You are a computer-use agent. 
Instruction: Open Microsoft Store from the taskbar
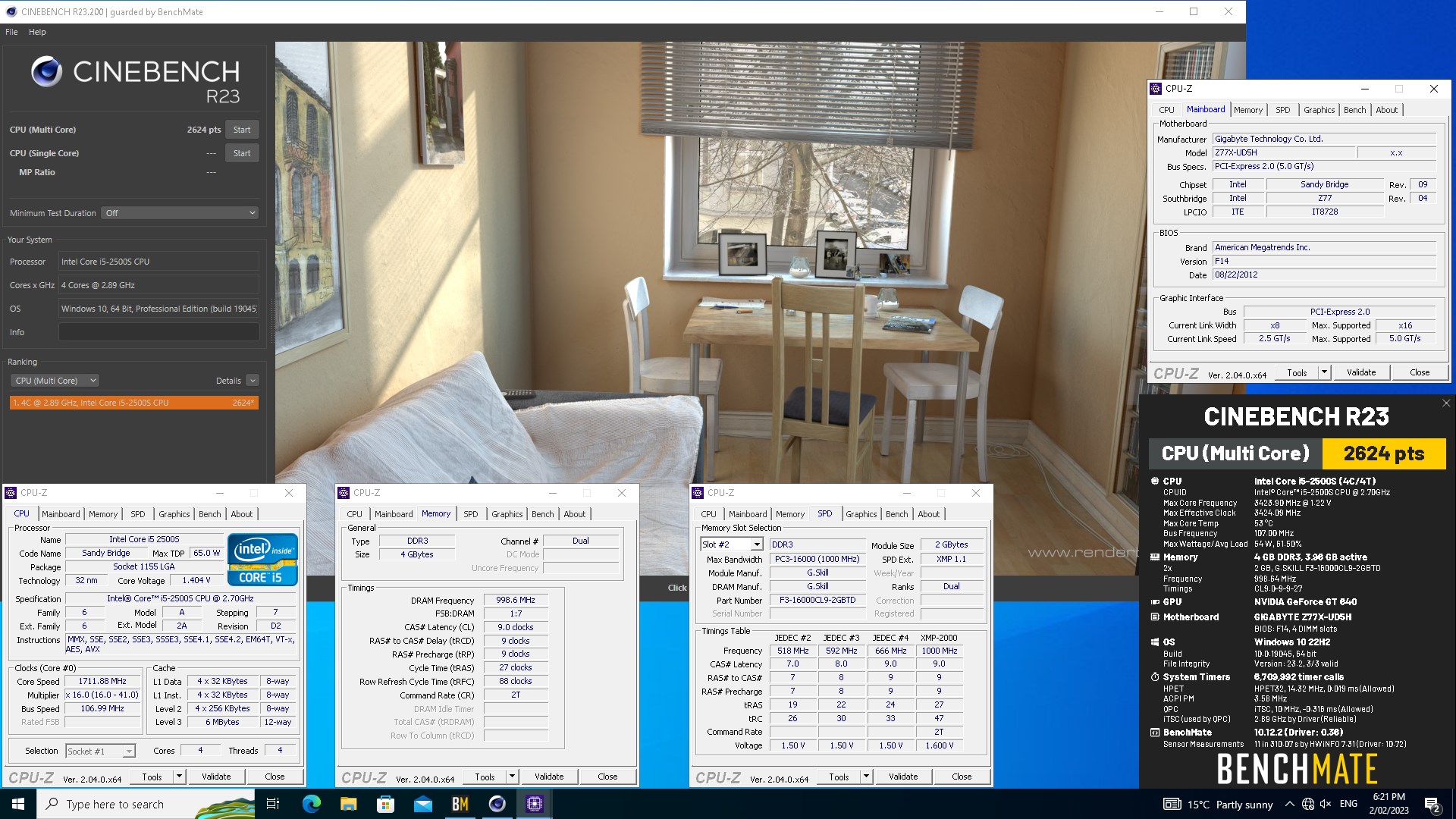(x=385, y=804)
